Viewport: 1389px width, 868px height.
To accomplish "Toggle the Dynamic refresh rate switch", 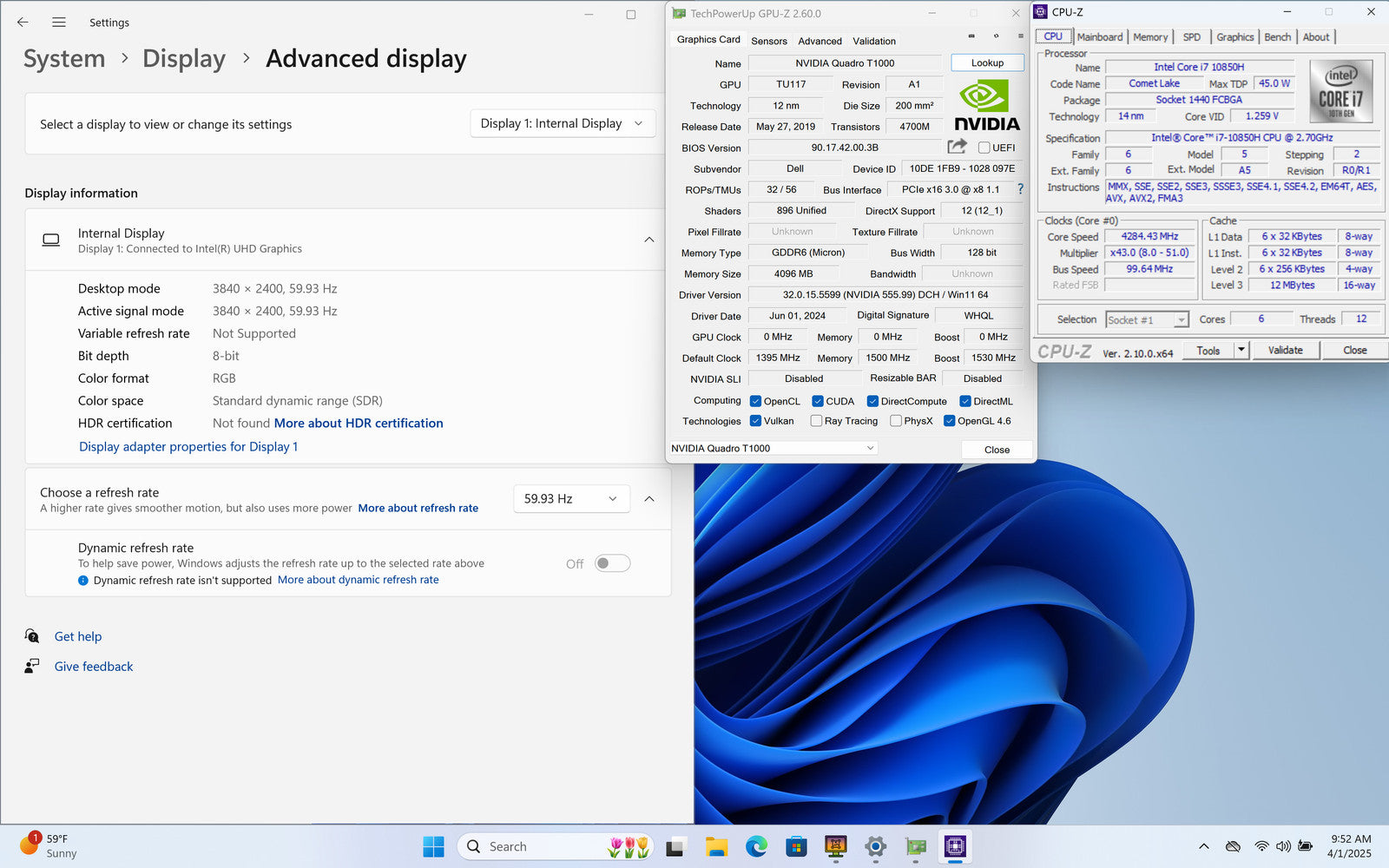I will point(612,564).
